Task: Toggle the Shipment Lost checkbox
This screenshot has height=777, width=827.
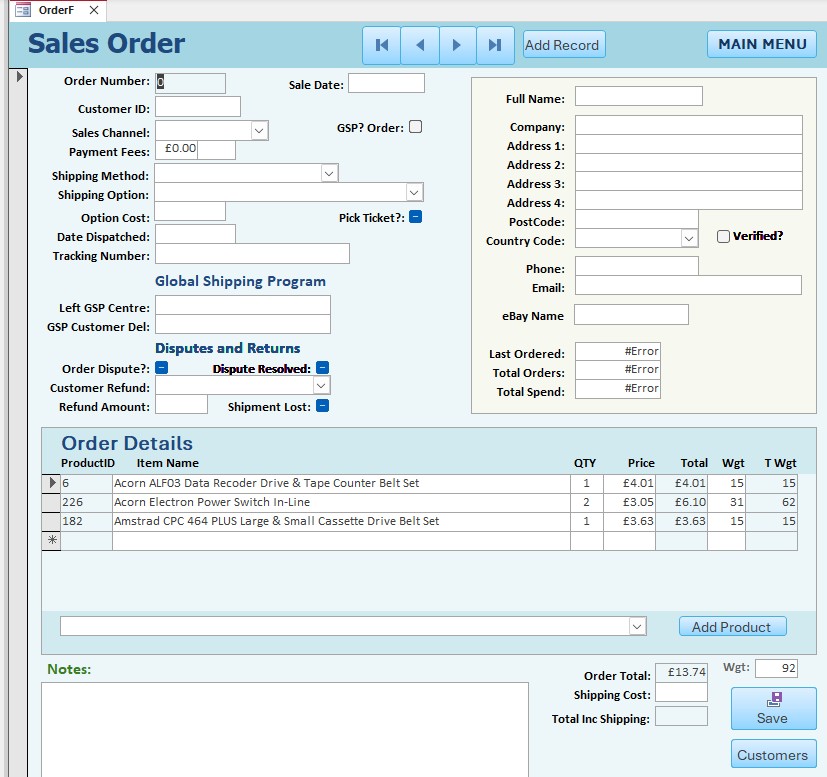Action: (x=322, y=406)
